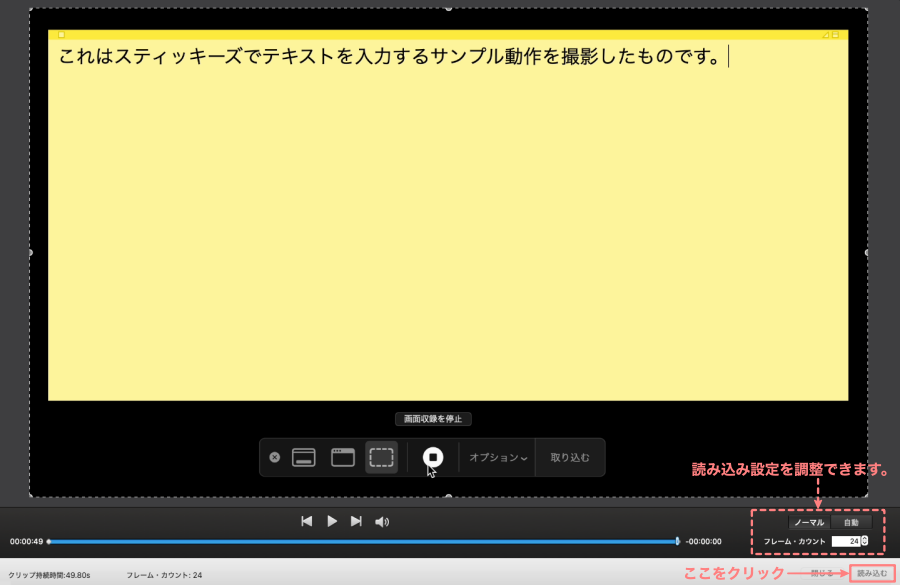900x585 pixels.
Task: Select the capture selected portion icon
Action: [x=381, y=457]
